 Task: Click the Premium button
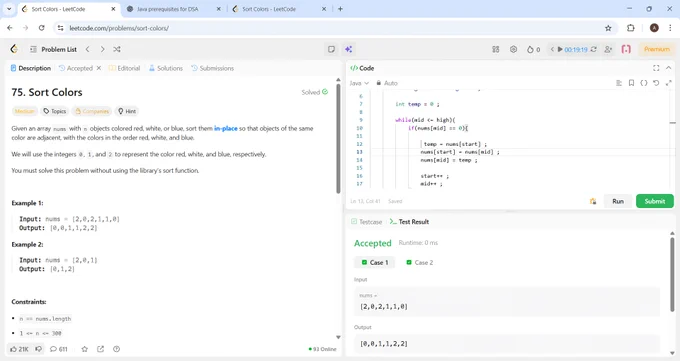pyautogui.click(x=657, y=49)
